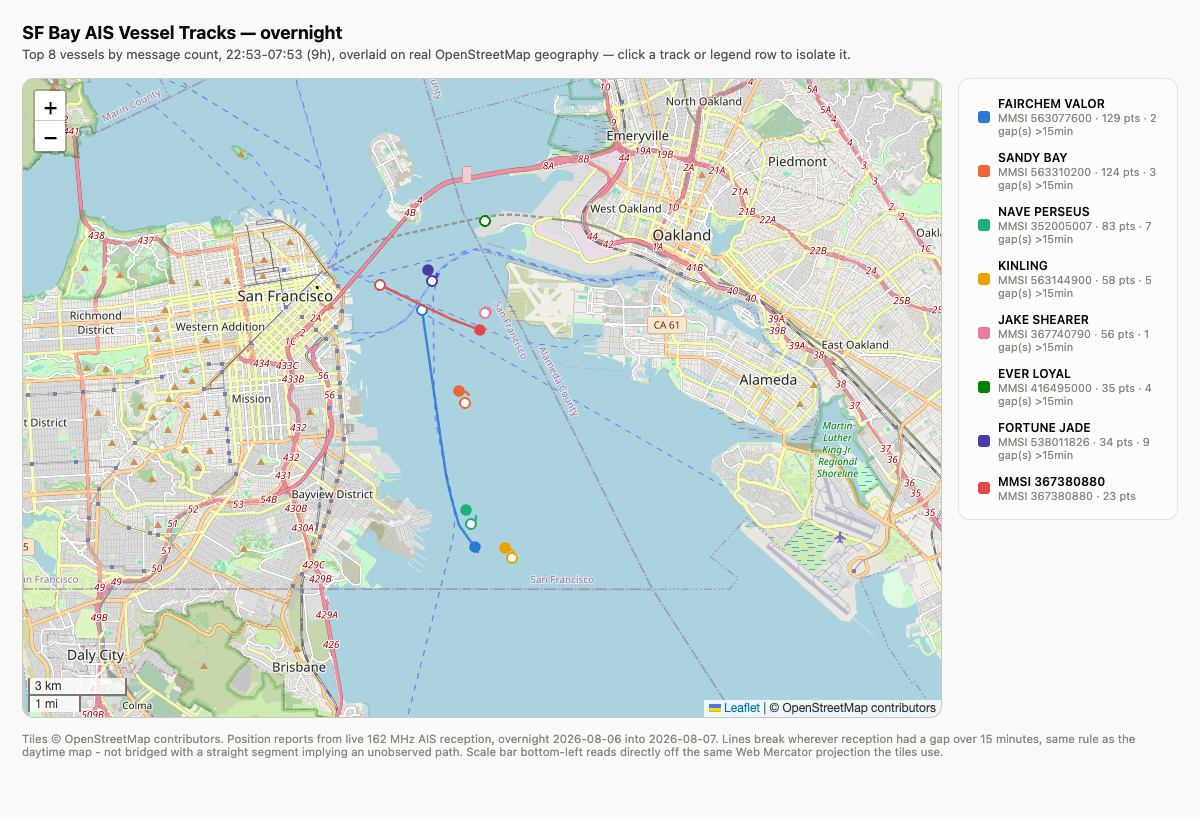Click the Emeryville map label
The width and height of the screenshot is (1200, 817).
pos(637,136)
